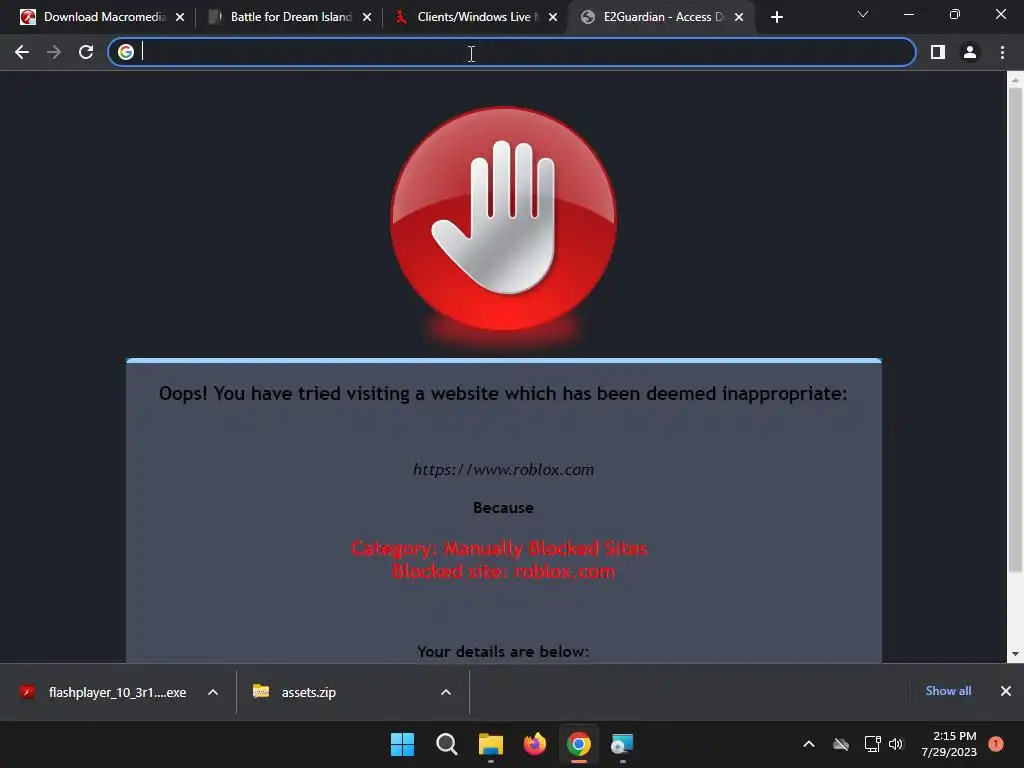The height and width of the screenshot is (768, 1024).
Task: Open the volume tray icon
Action: [896, 744]
